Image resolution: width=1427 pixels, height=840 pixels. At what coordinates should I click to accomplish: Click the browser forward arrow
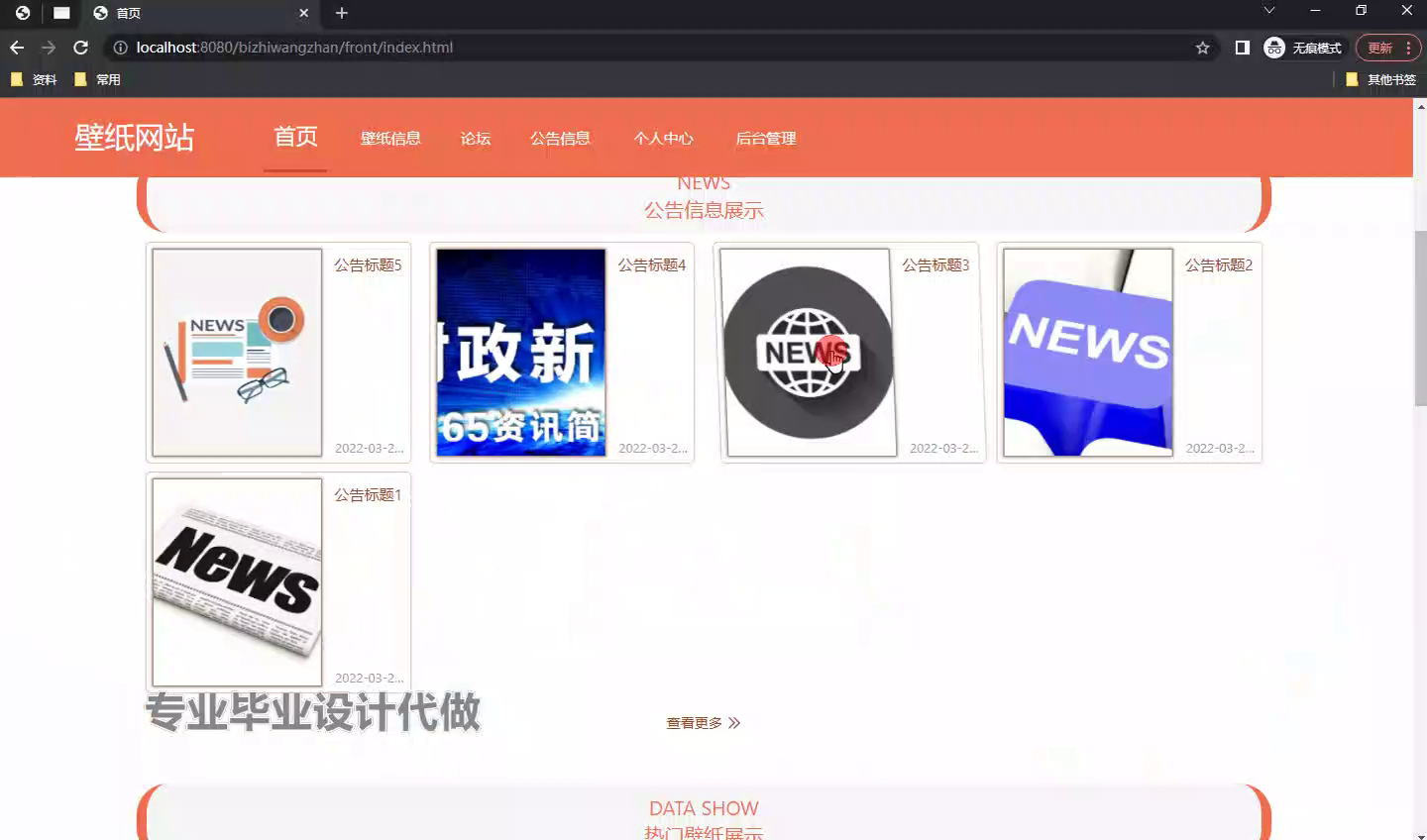pos(49,48)
